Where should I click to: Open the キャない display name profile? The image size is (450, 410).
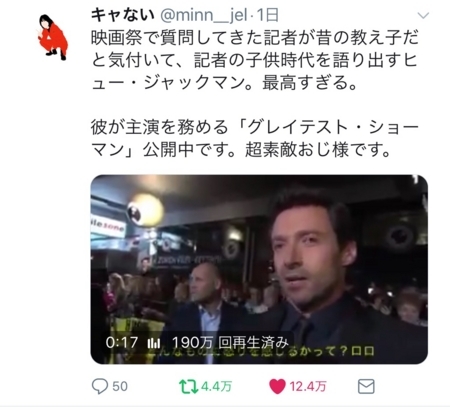(123, 15)
